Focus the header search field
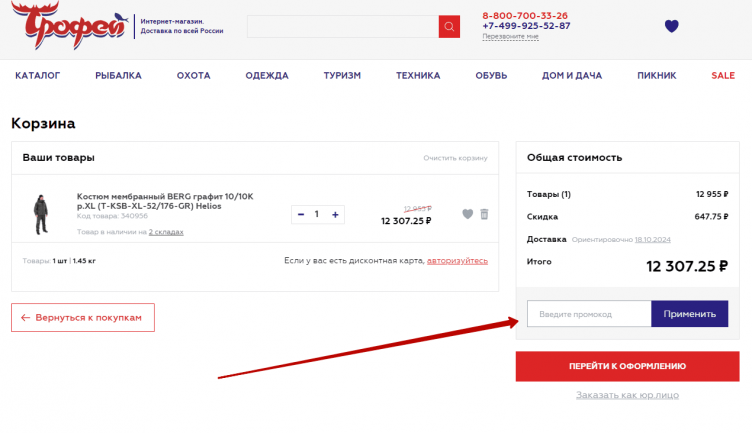Image resolution: width=752 pixels, height=433 pixels. tap(343, 26)
